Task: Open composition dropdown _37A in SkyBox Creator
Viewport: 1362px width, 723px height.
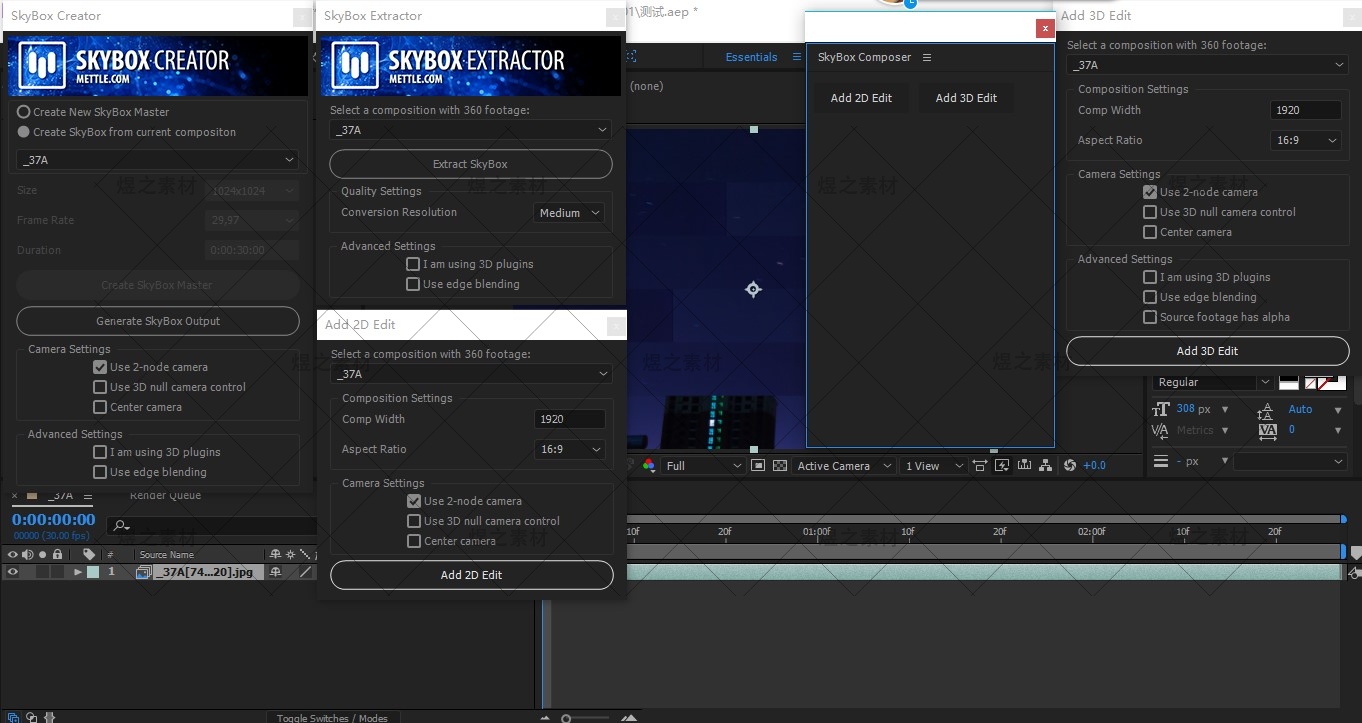Action: tap(158, 159)
